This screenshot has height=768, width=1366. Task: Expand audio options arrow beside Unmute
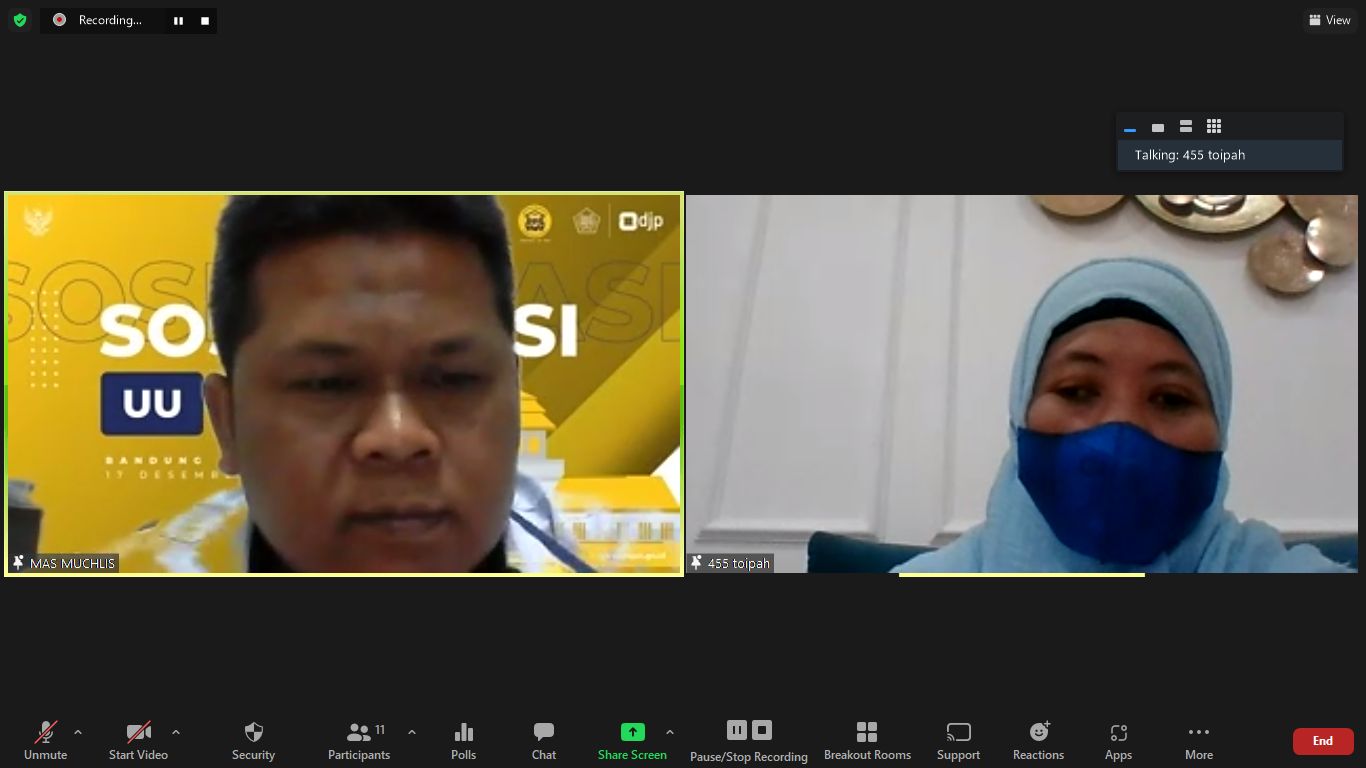tap(78, 732)
